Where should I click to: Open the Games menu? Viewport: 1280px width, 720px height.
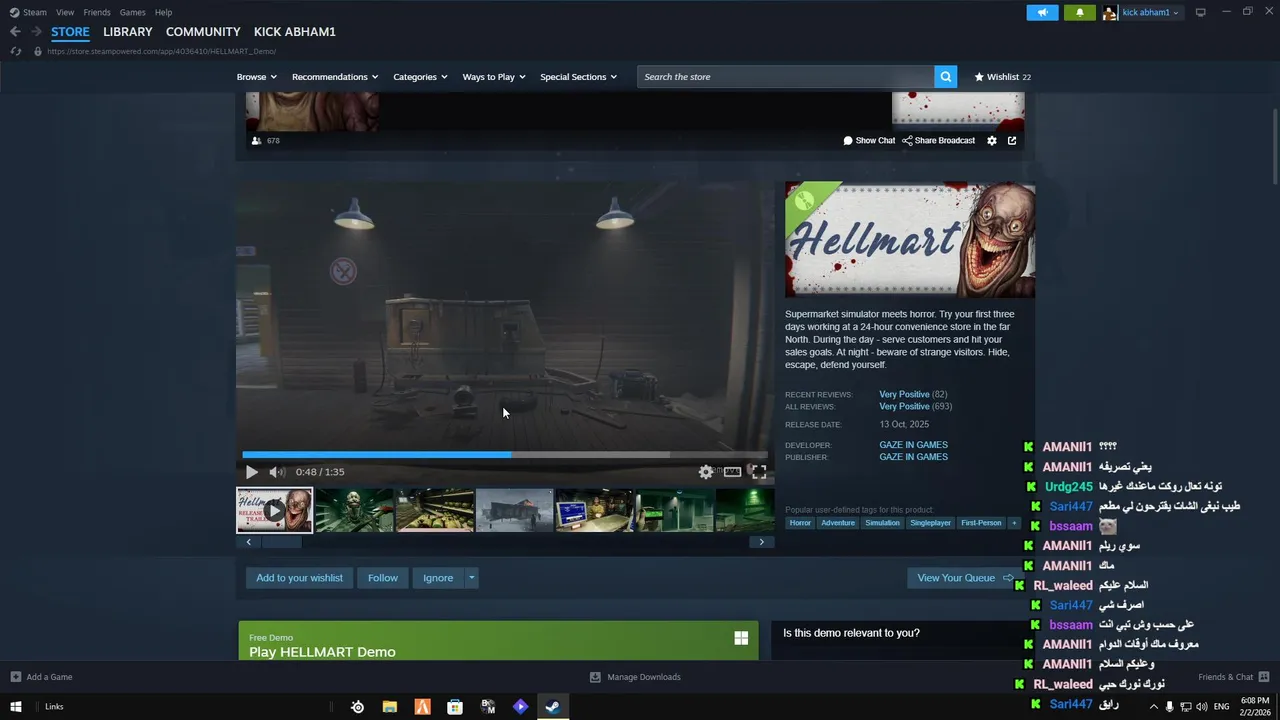(132, 12)
